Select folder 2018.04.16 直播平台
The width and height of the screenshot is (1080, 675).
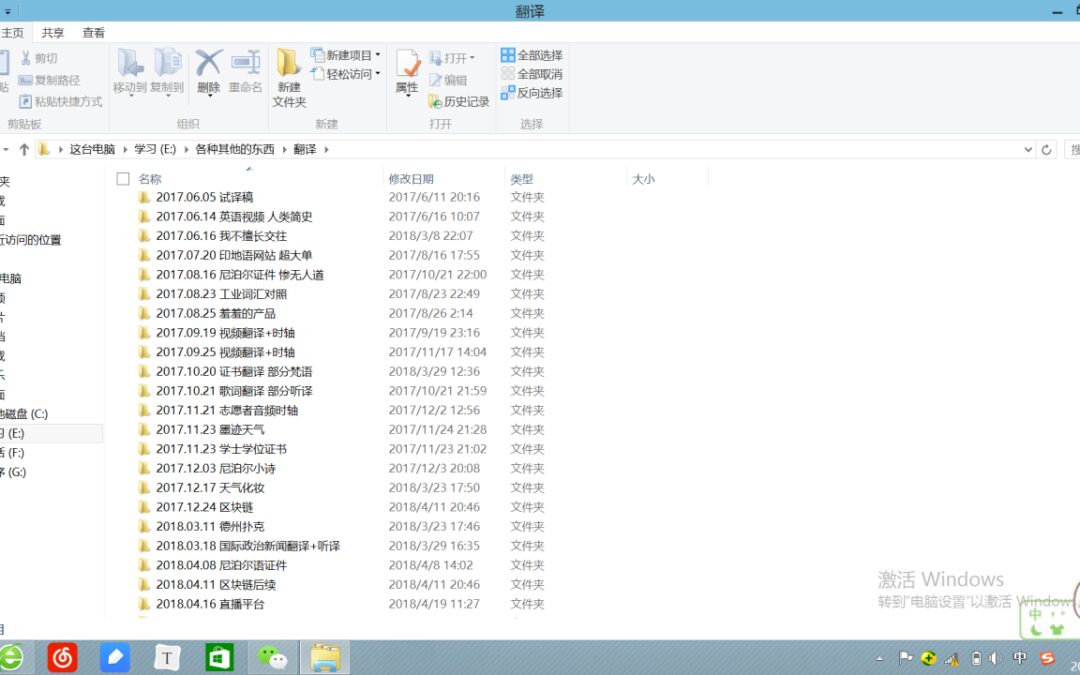coord(210,604)
